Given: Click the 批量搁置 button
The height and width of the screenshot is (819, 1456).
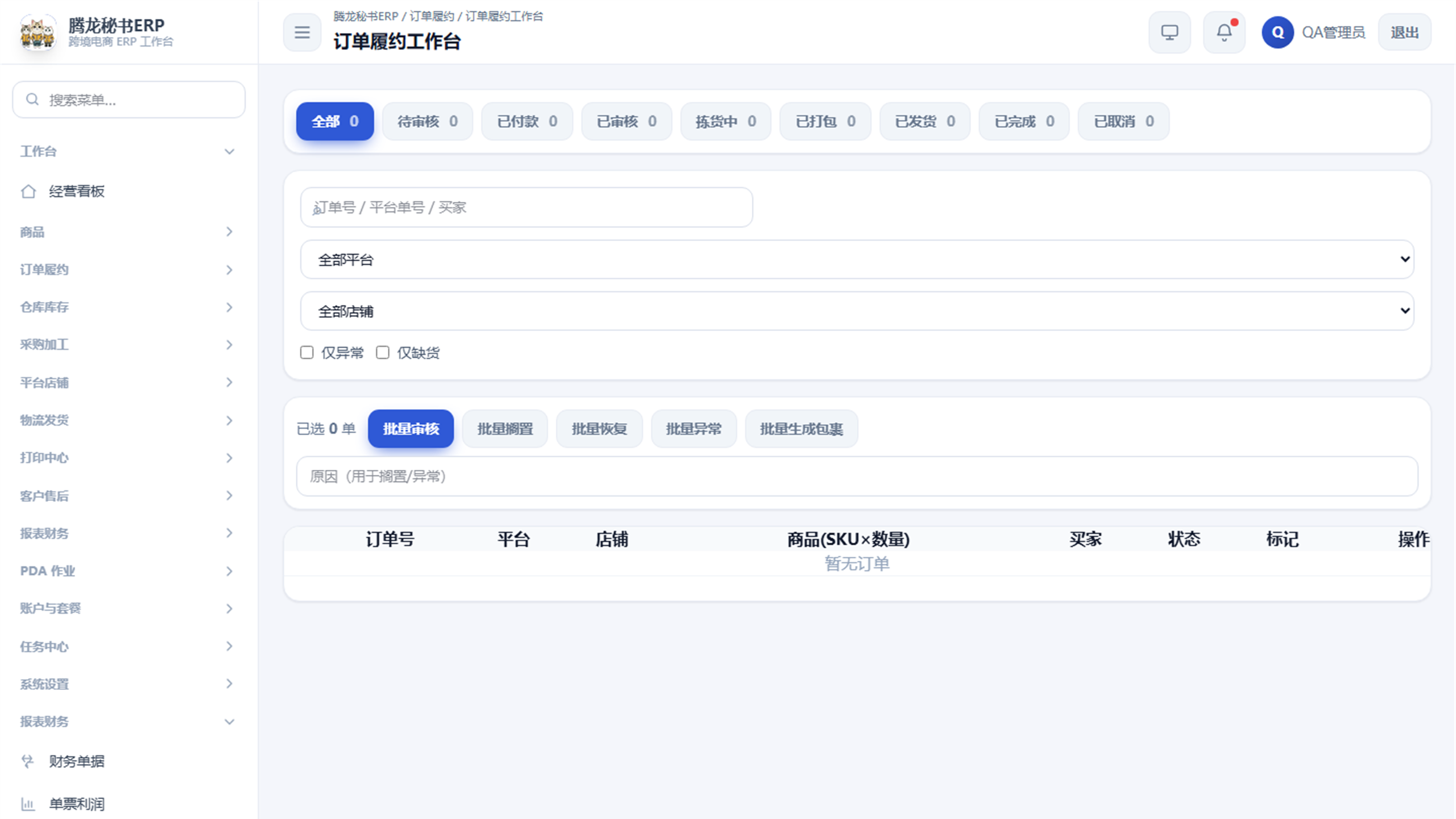Looking at the screenshot, I should pyautogui.click(x=505, y=429).
